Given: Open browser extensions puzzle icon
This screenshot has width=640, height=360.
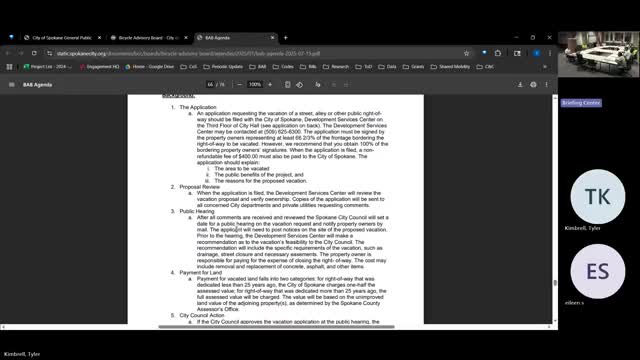Looking at the screenshot, I should coord(498,53).
